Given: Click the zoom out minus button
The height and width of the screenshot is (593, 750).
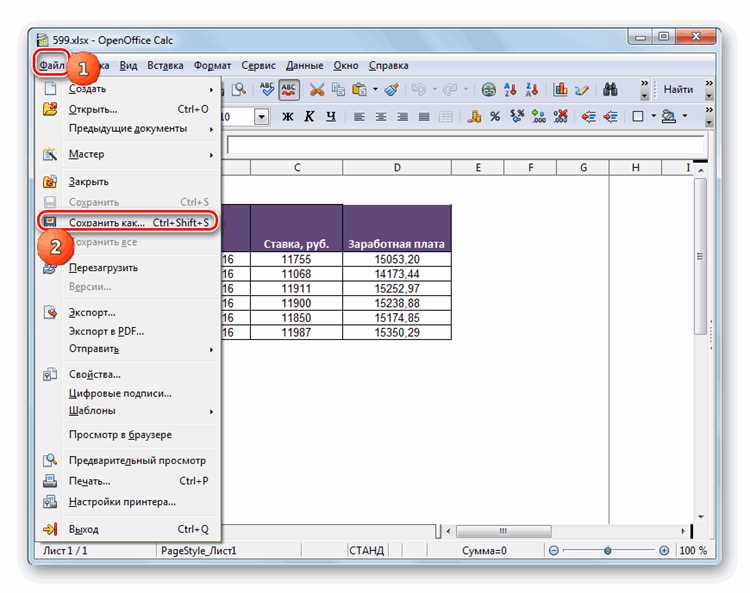Looking at the screenshot, I should [553, 551].
